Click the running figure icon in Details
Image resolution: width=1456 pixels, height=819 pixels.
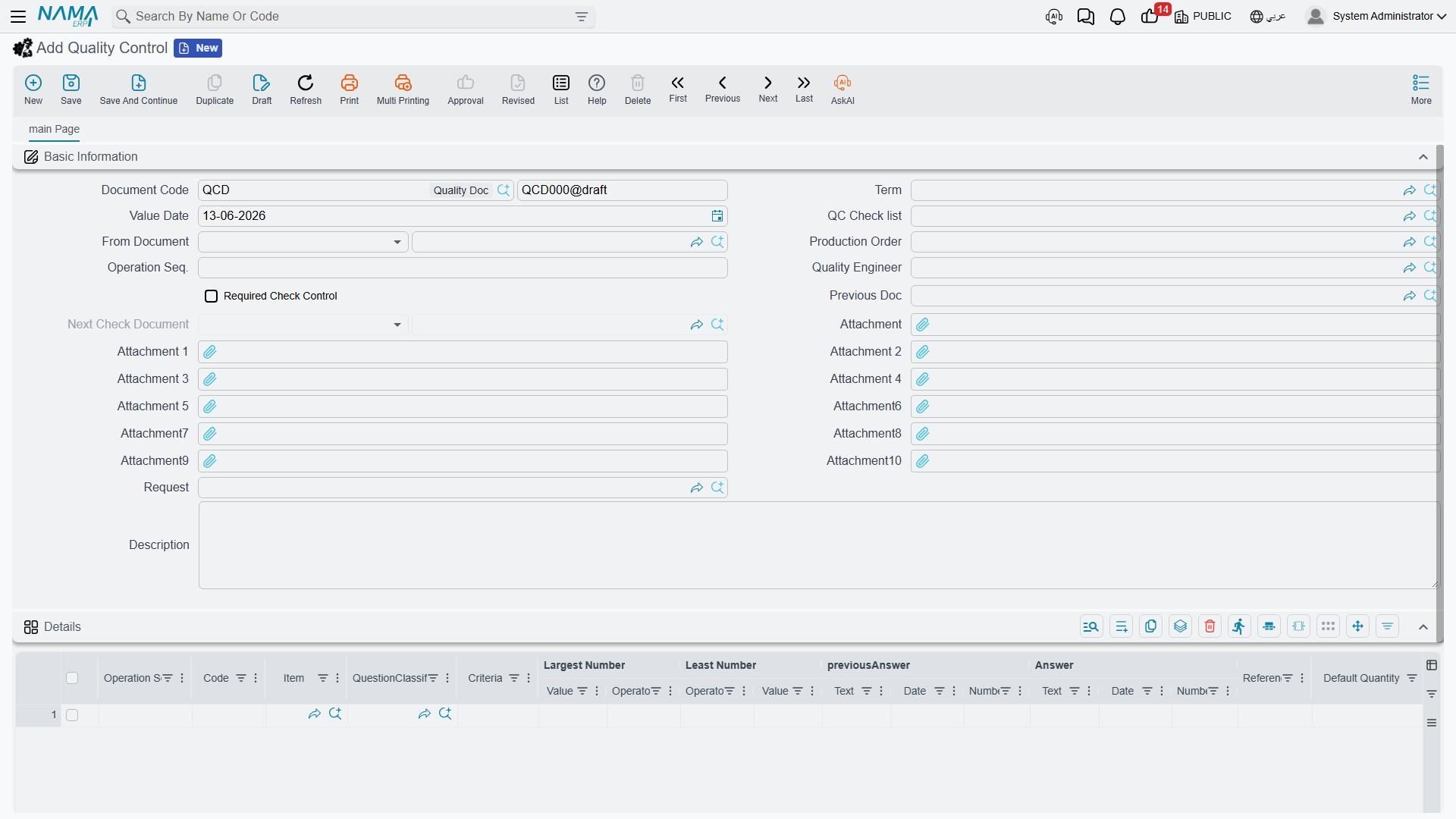1239,626
